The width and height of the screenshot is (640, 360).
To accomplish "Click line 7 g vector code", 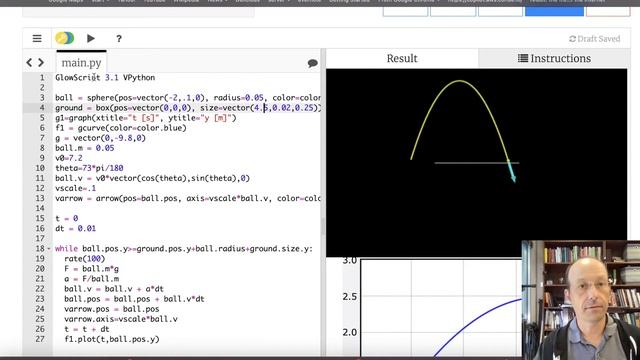I will [x=100, y=138].
